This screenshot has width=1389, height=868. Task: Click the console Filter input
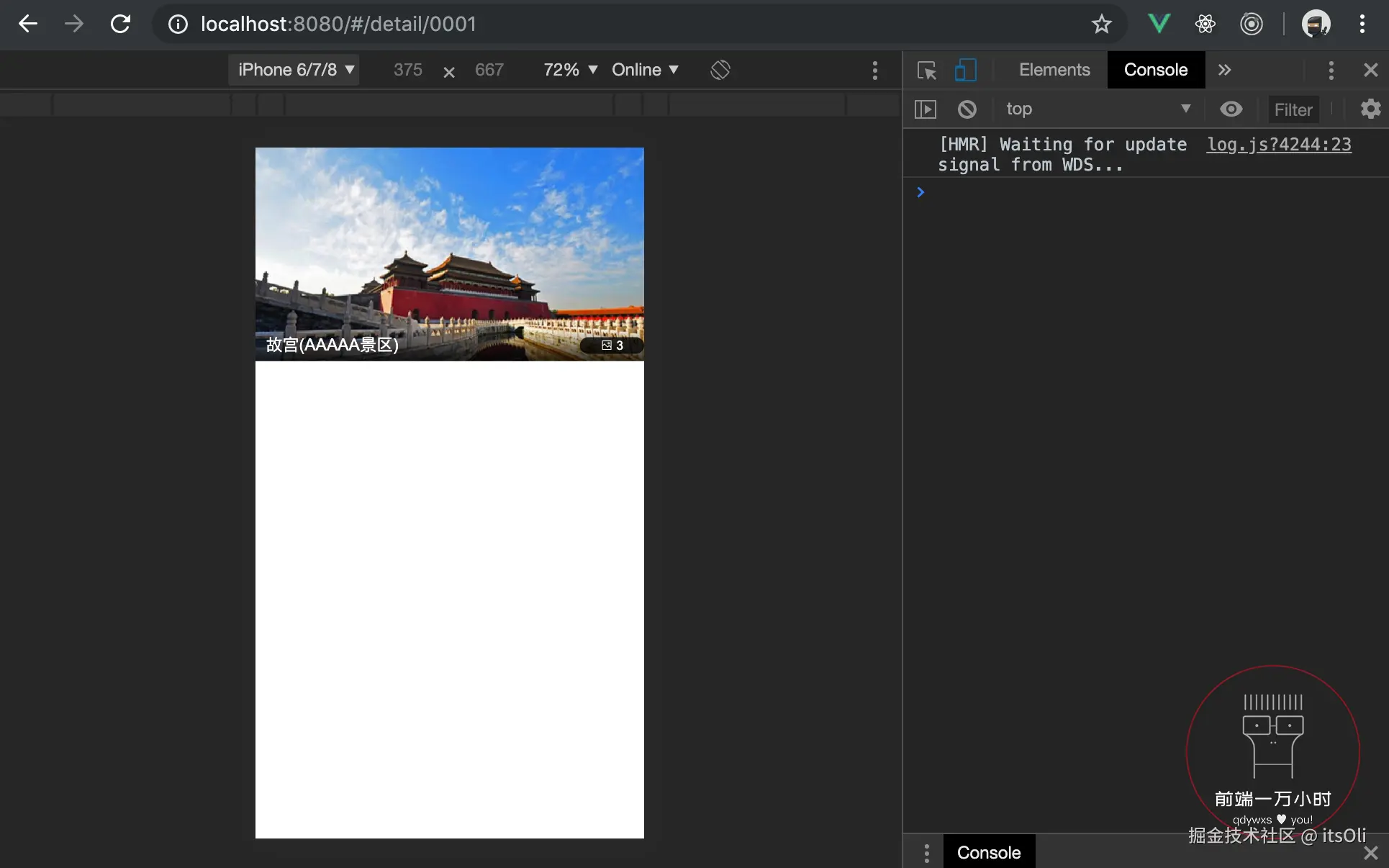point(1293,109)
